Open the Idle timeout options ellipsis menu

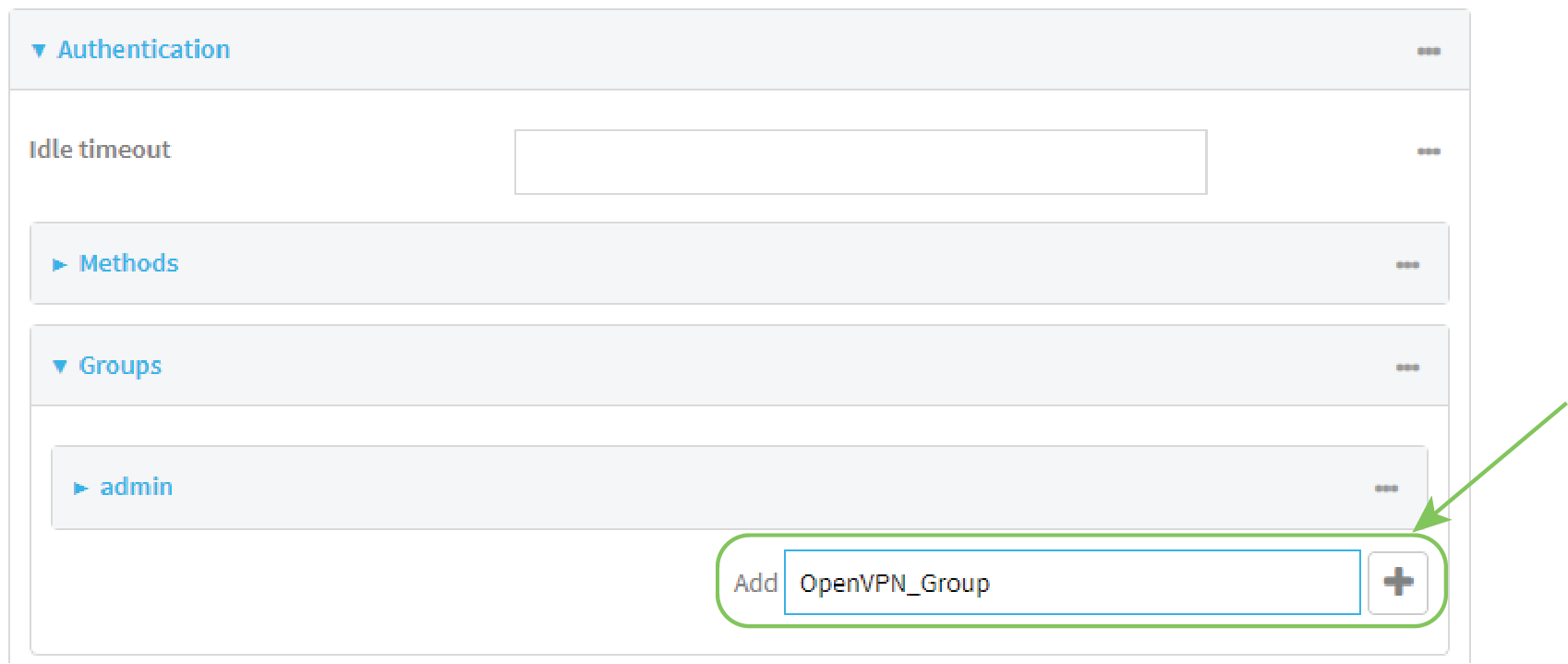pyautogui.click(x=1429, y=151)
